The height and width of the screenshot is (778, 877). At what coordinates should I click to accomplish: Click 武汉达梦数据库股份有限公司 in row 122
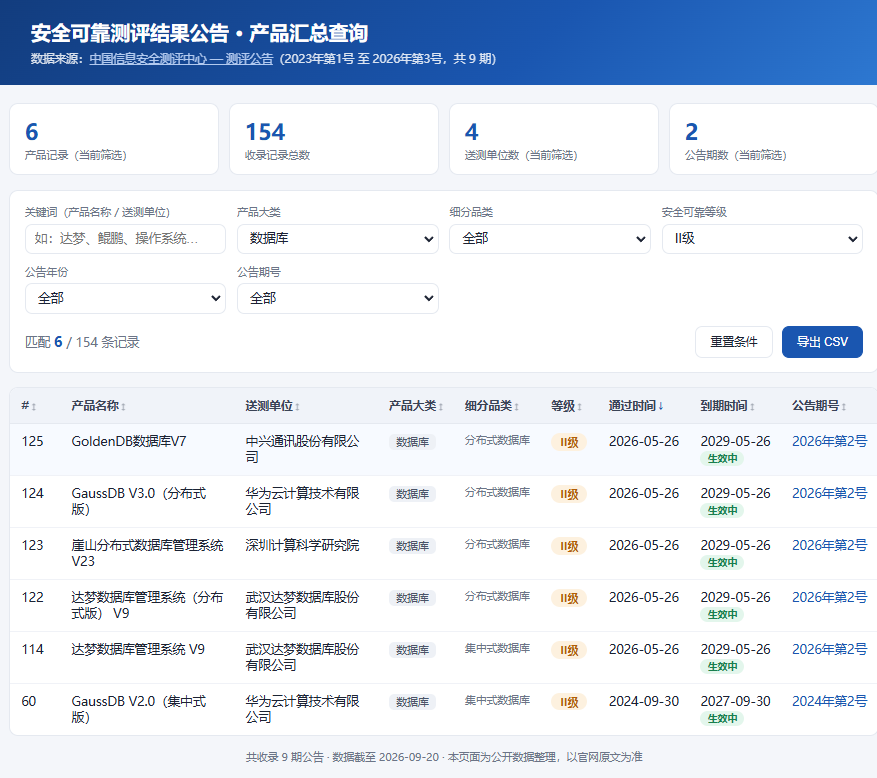tap(302, 605)
